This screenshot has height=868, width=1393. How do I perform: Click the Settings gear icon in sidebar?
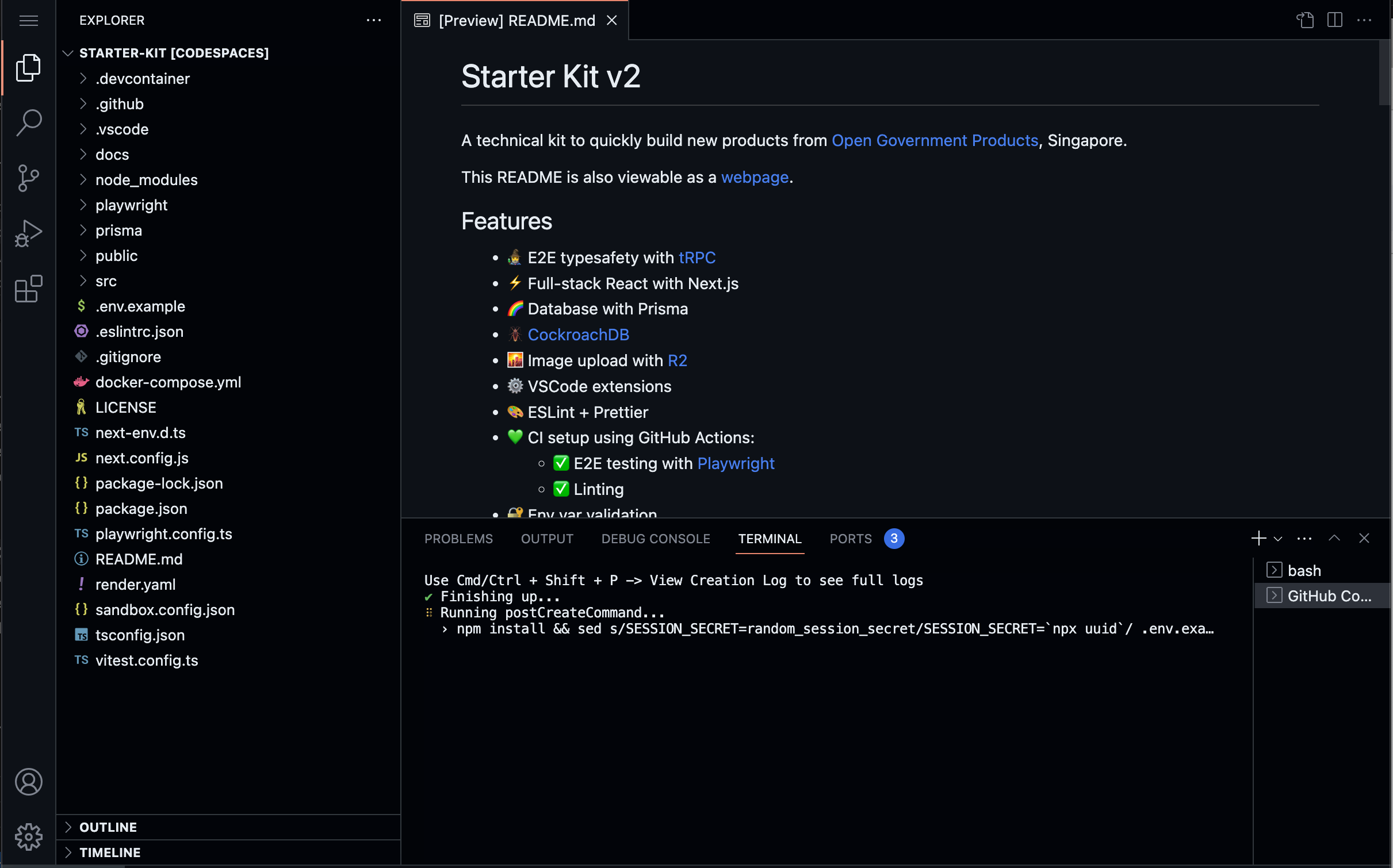pyautogui.click(x=28, y=837)
